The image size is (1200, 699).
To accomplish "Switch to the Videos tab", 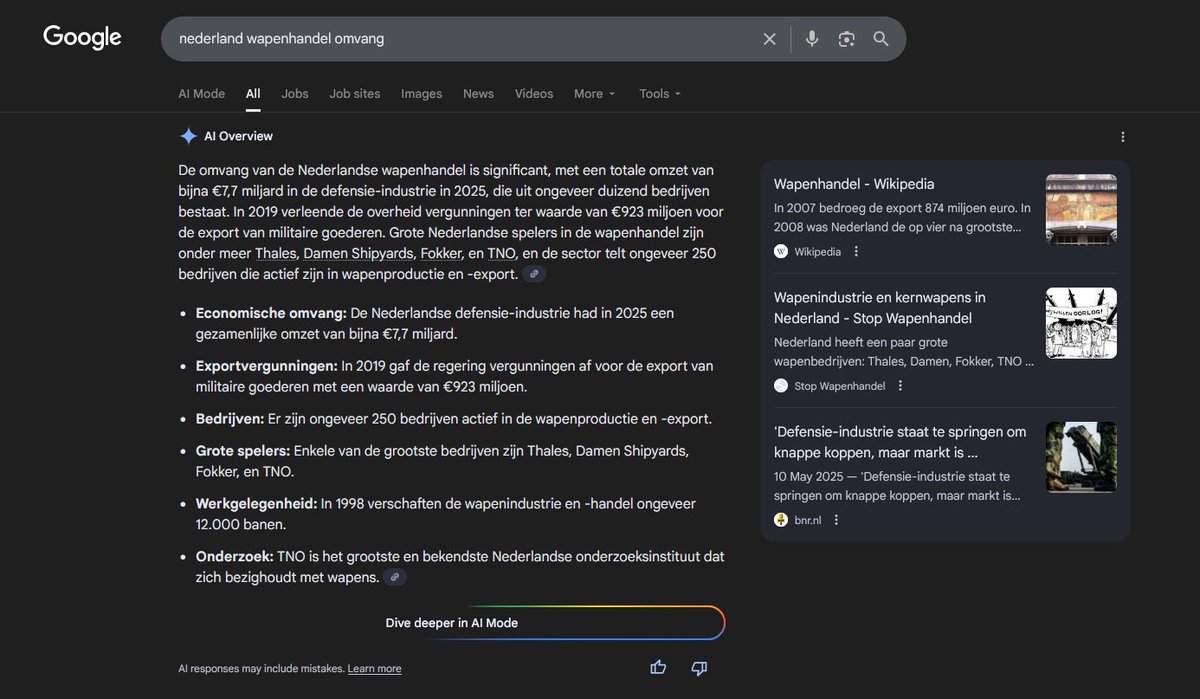I will [534, 94].
